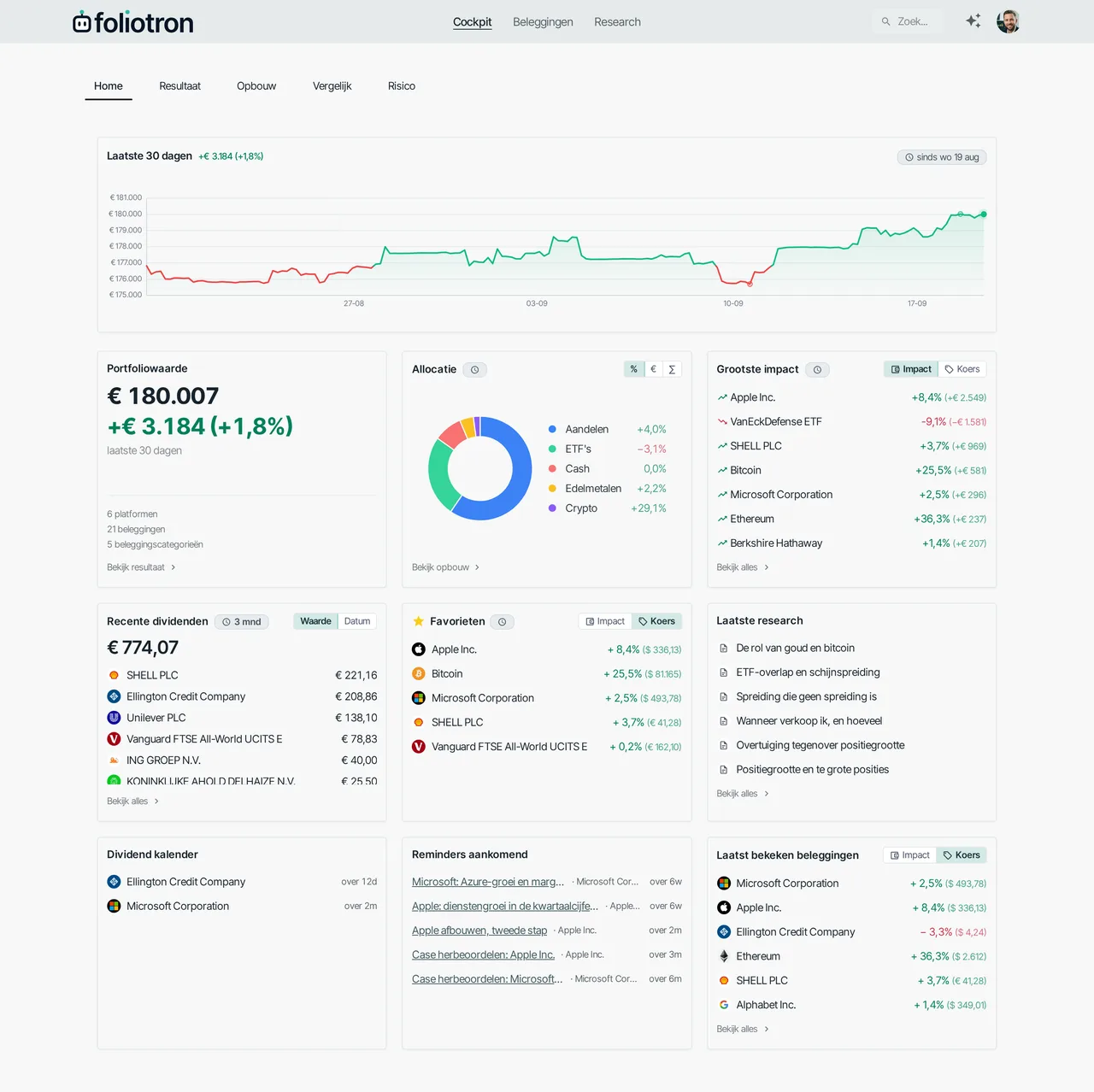1094x1092 pixels.
Task: Click the uptrend icon beside Berkshire Hathaway
Action: (x=722, y=543)
